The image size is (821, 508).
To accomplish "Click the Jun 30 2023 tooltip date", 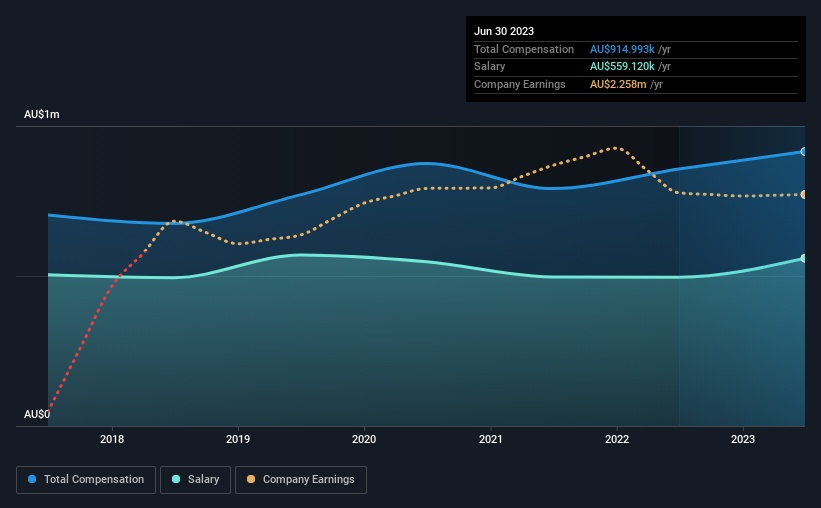I will [x=504, y=31].
